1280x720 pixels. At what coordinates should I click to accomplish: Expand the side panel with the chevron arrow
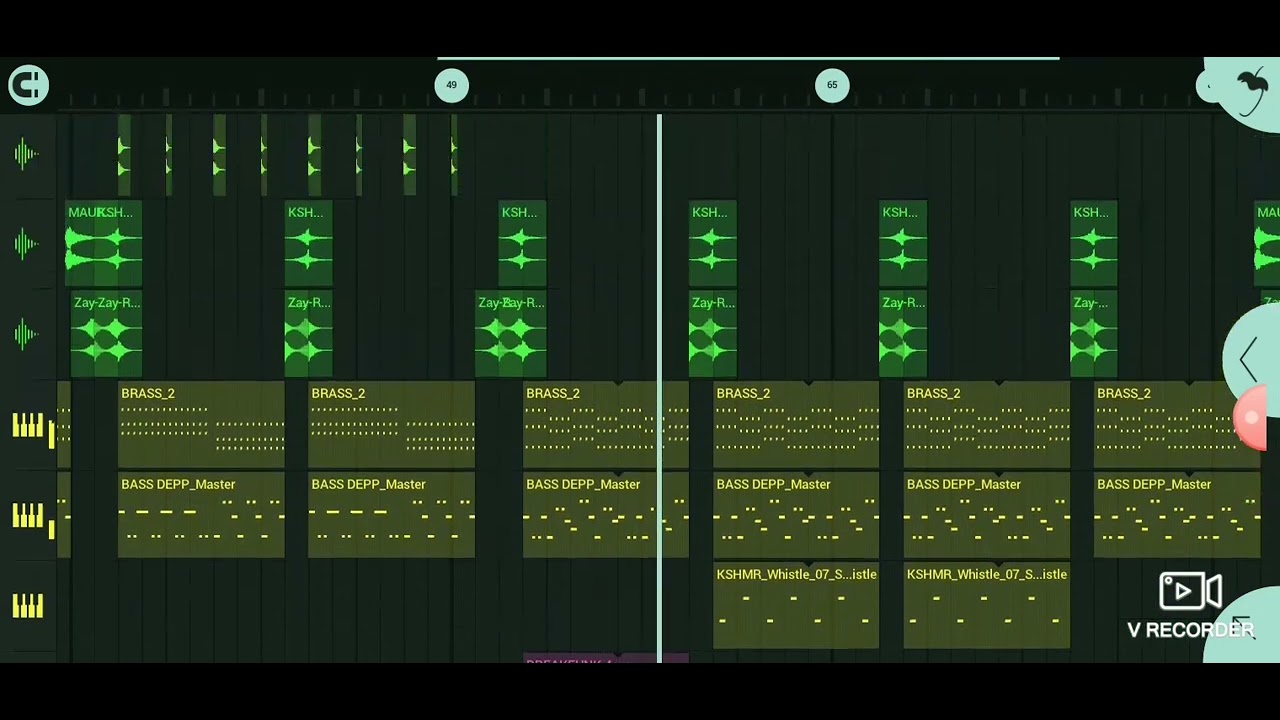tap(1249, 358)
